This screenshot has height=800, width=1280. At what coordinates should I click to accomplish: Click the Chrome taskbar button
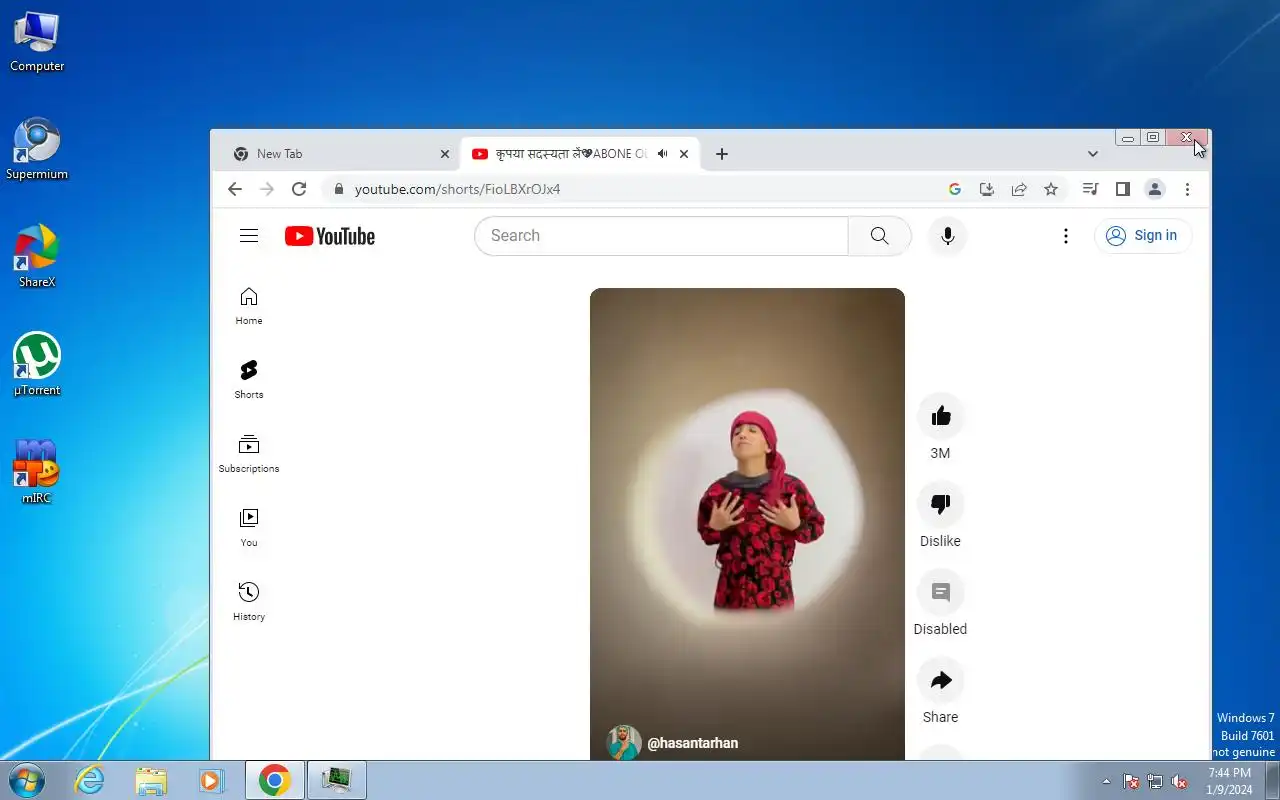point(275,780)
